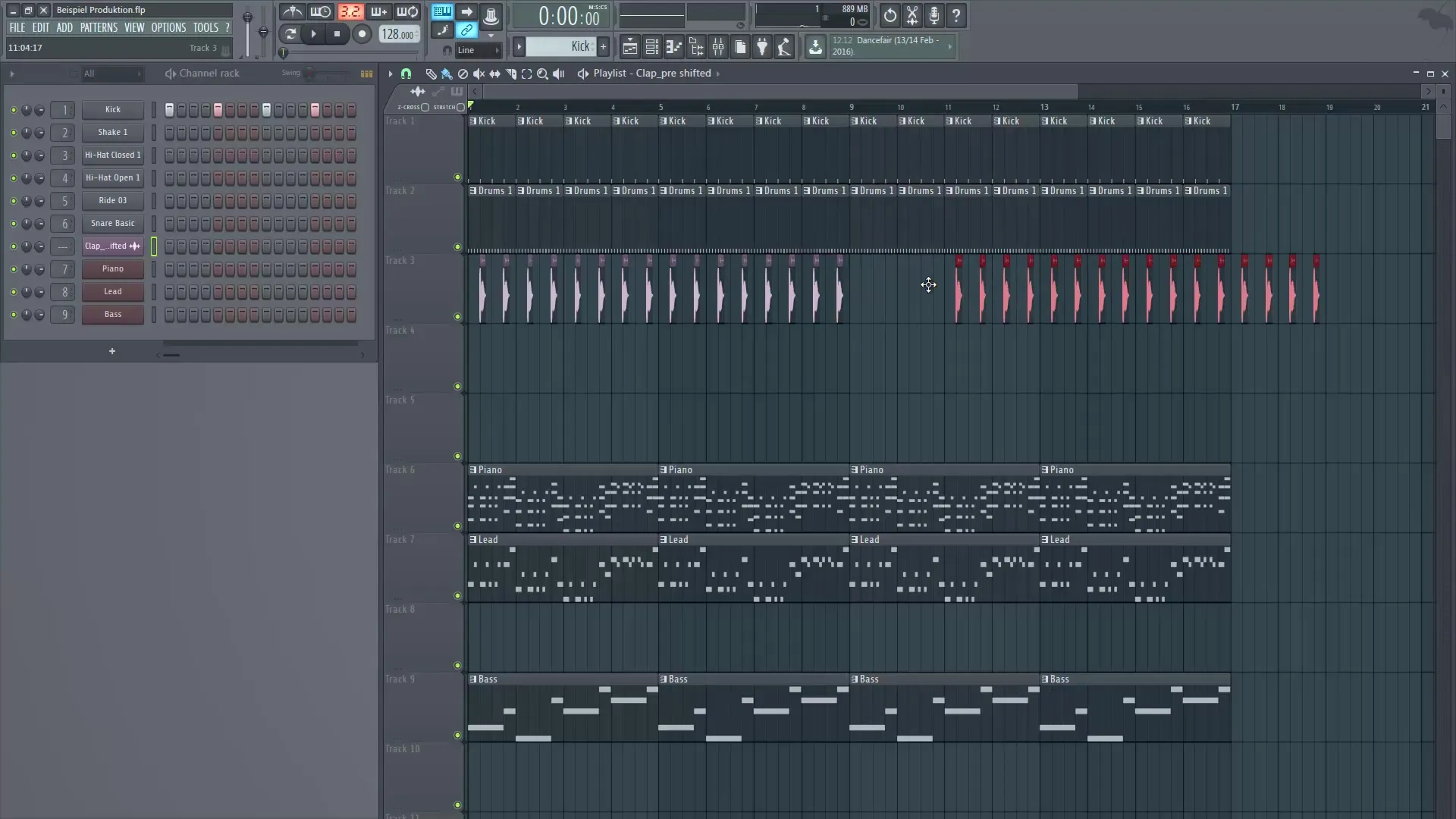Select the Draw pencil tool in the playlist

[x=431, y=74]
